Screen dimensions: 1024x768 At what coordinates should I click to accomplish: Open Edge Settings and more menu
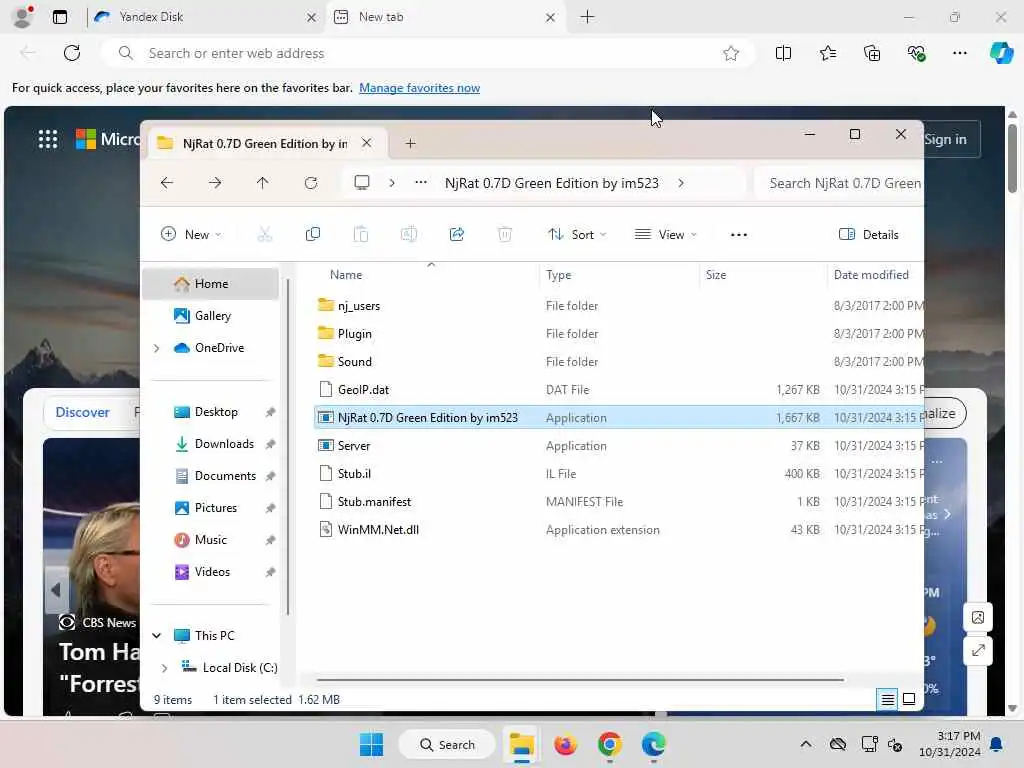959,54
